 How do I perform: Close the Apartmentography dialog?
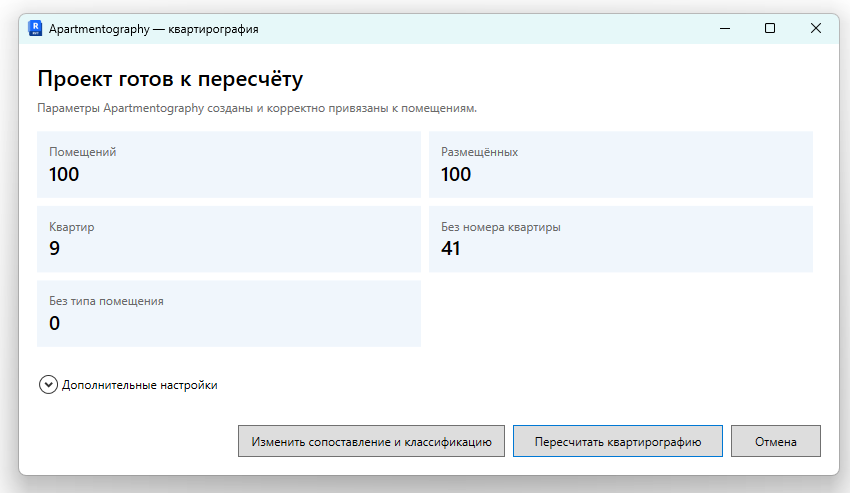tap(816, 28)
